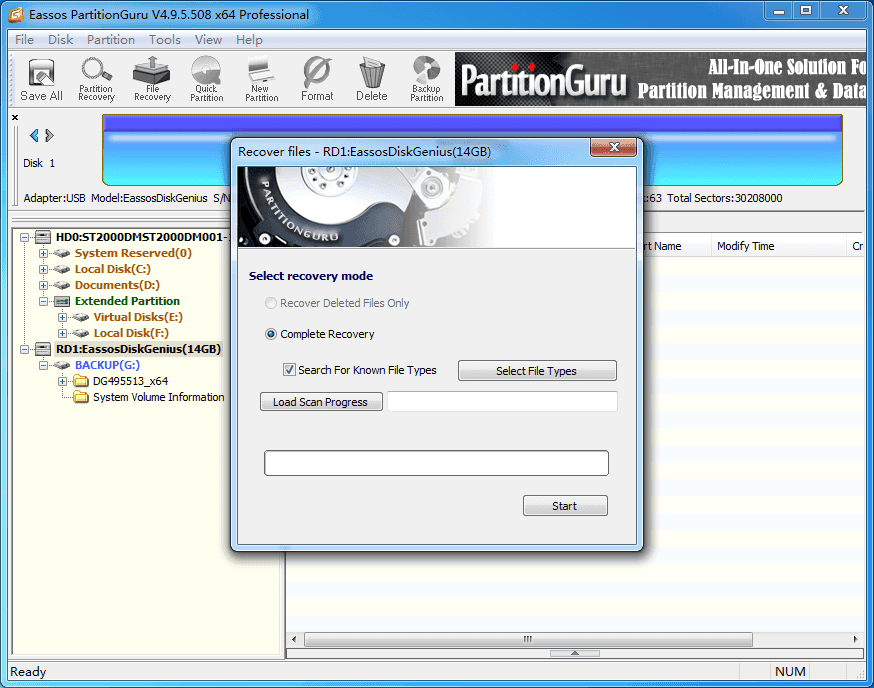874x688 pixels.
Task: Open the View menu
Action: click(x=208, y=40)
